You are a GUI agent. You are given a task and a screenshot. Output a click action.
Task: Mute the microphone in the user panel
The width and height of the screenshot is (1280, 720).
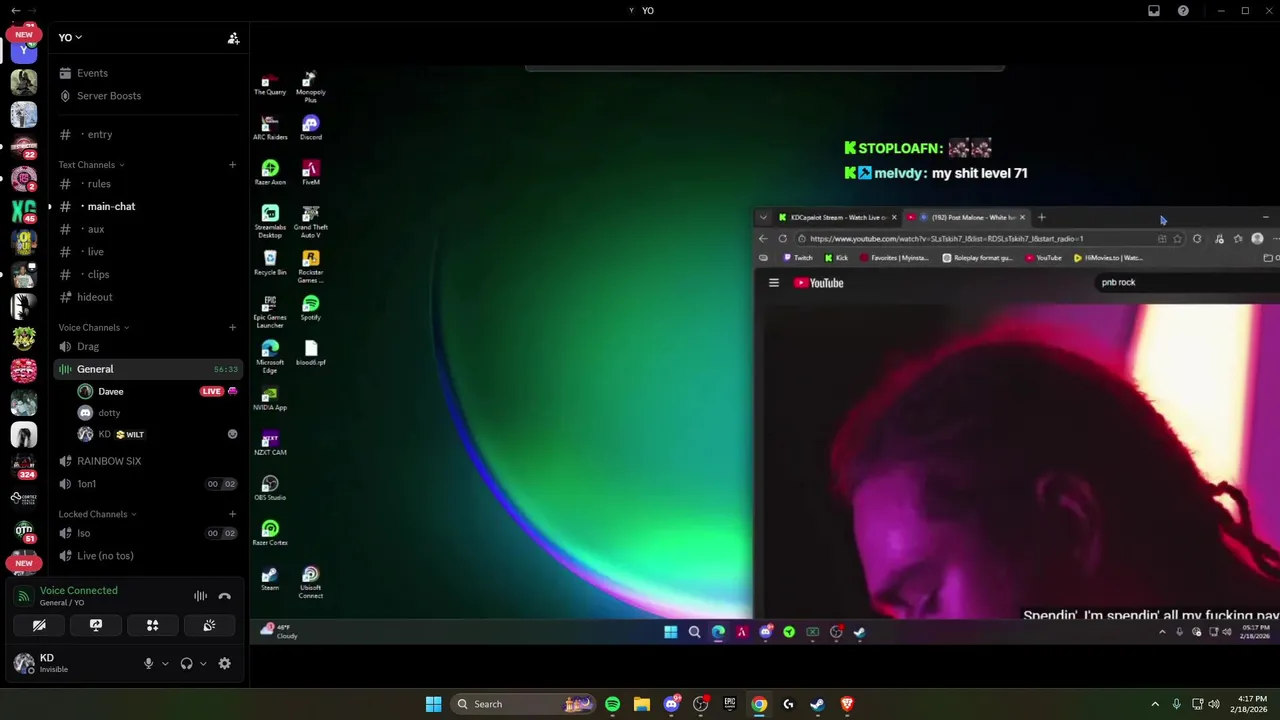click(x=148, y=663)
